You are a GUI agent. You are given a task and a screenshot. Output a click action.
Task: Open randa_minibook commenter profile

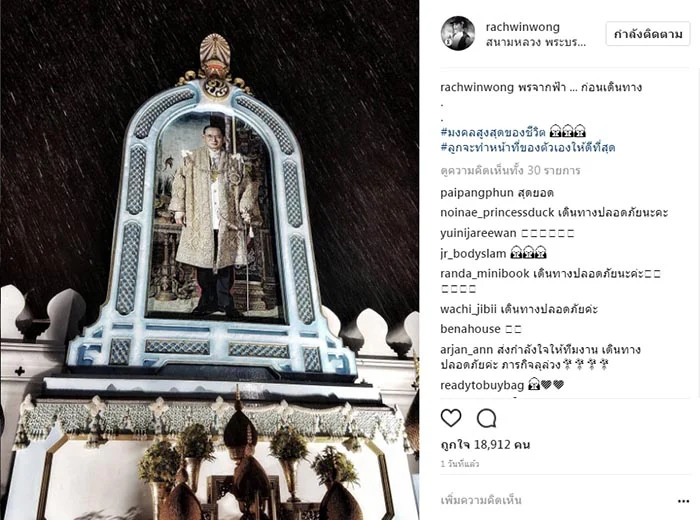click(x=485, y=273)
